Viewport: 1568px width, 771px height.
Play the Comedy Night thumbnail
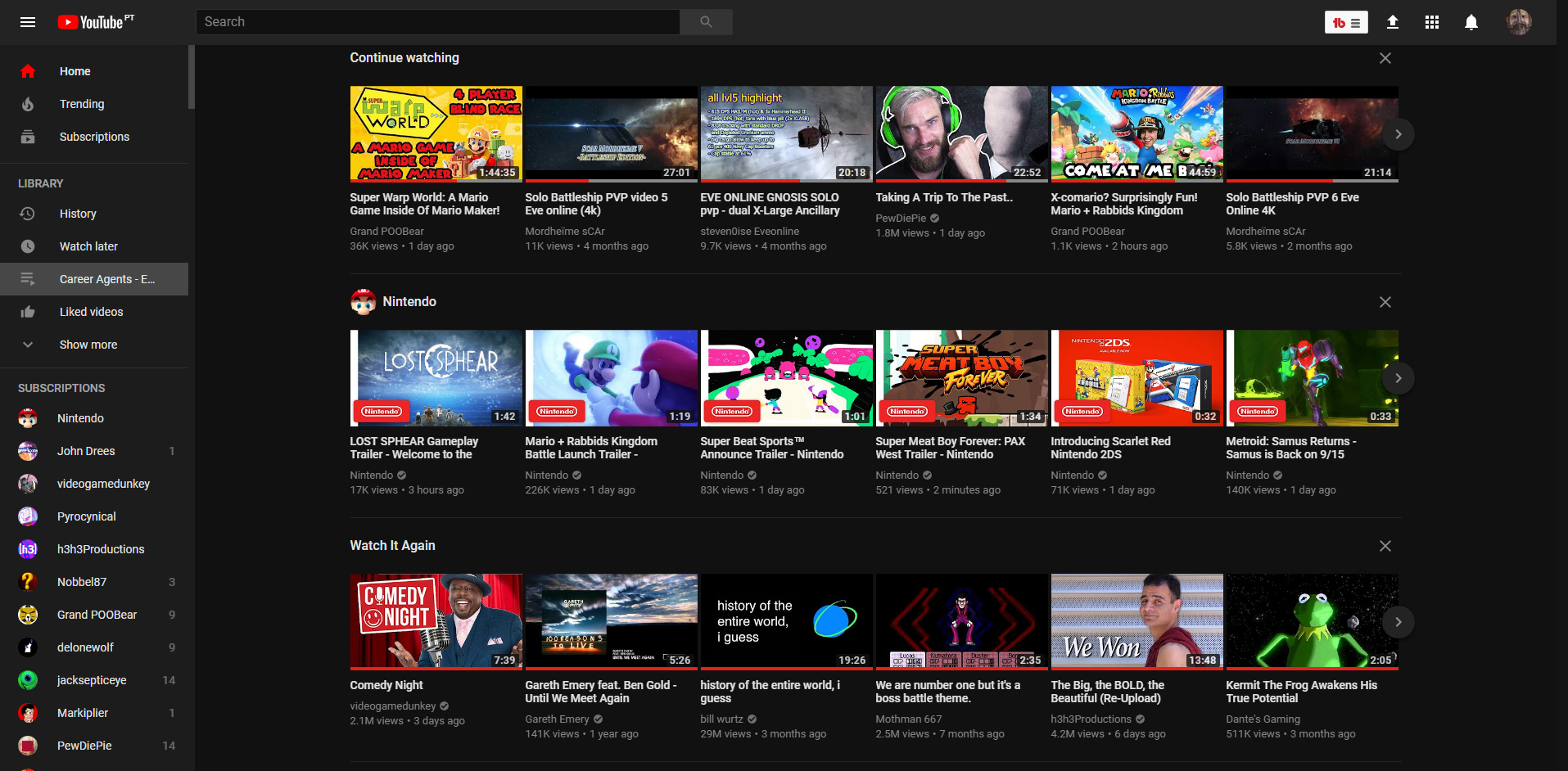click(436, 622)
